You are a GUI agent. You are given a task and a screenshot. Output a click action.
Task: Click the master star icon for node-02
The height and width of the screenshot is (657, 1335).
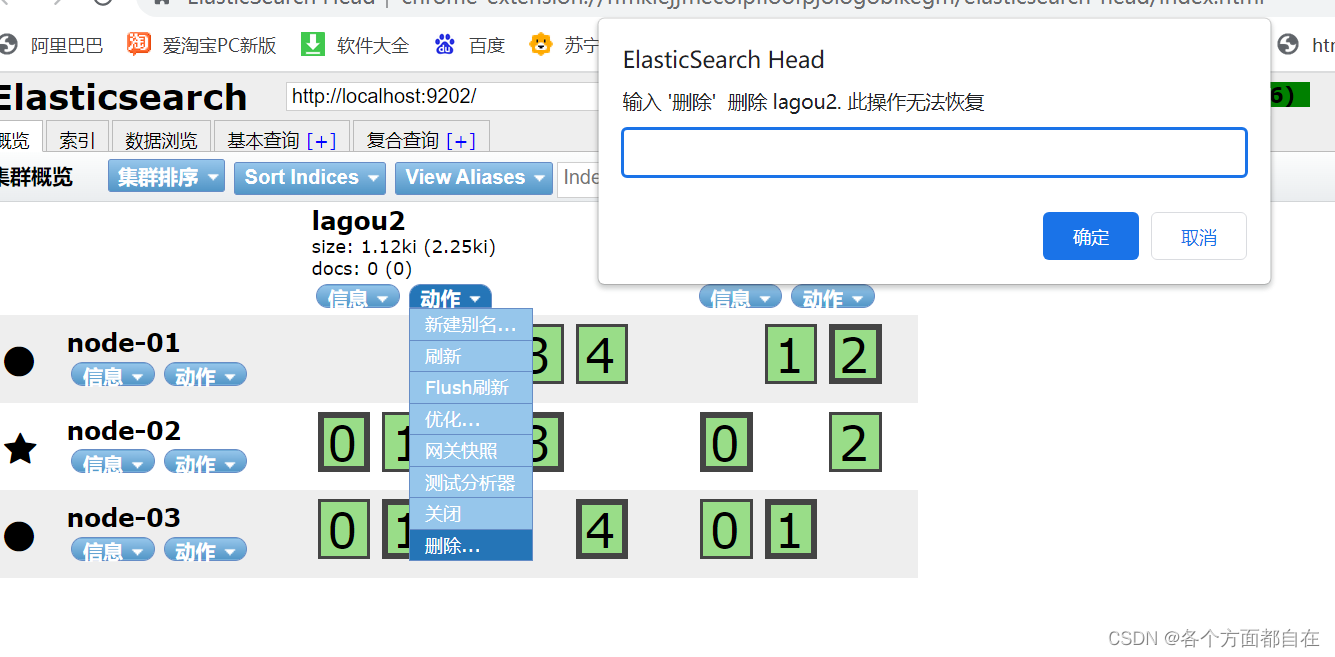pos(20,448)
